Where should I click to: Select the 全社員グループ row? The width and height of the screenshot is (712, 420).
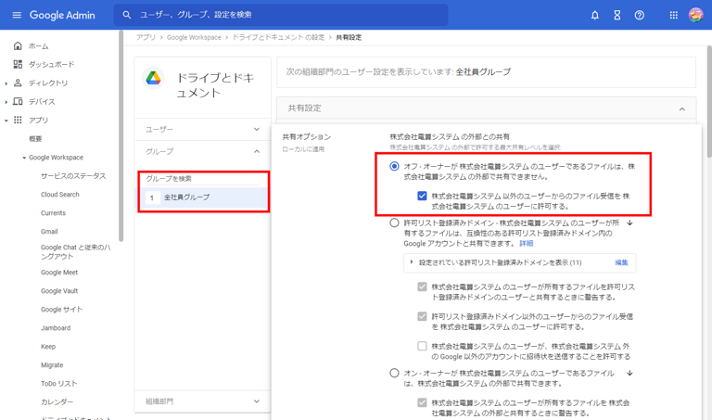pyautogui.click(x=203, y=198)
